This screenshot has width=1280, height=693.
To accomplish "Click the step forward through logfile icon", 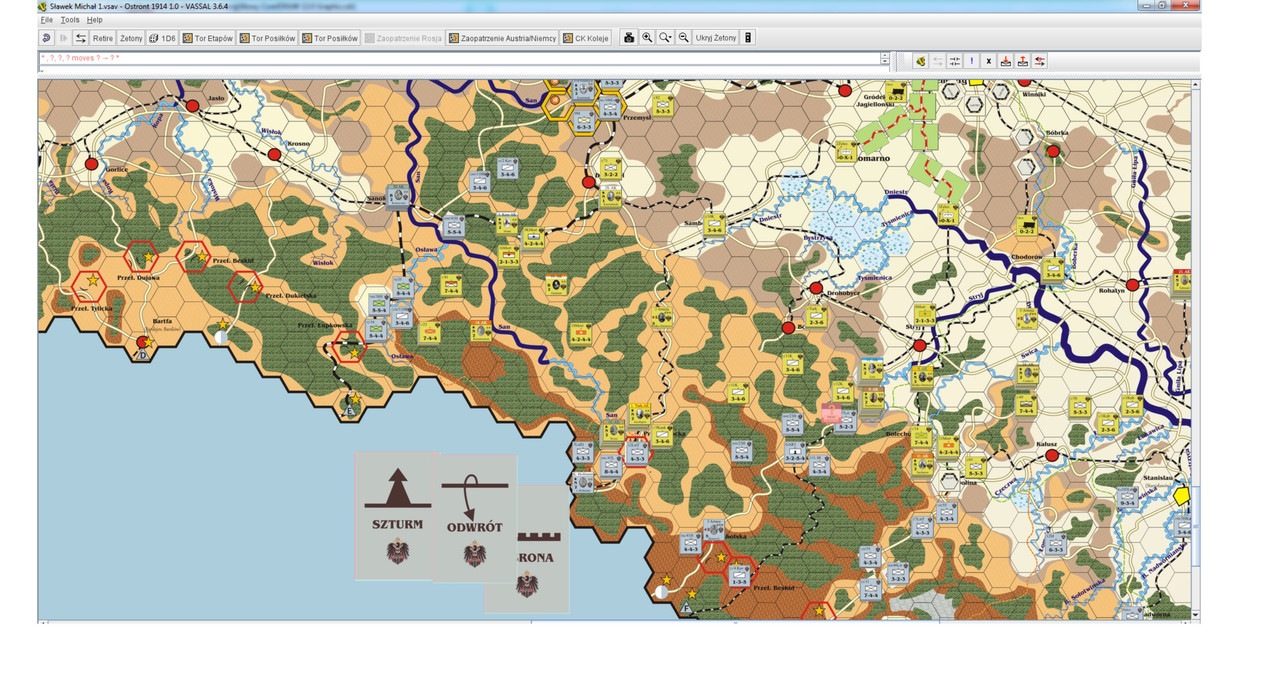I will 64,38.
